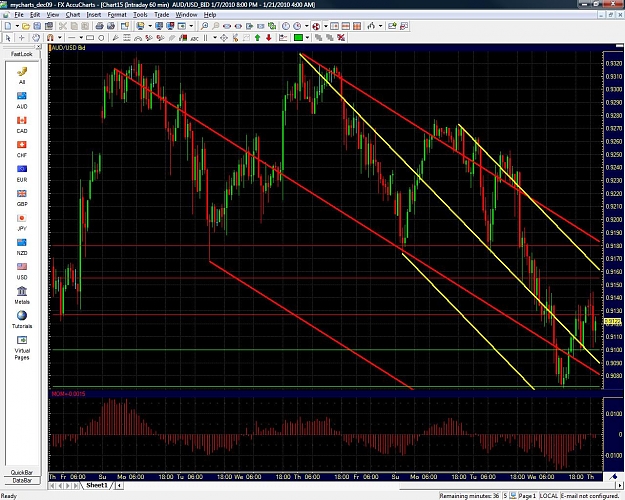625x500 pixels.
Task: Click the AUD/USD Bid chart title
Action: tap(69, 48)
